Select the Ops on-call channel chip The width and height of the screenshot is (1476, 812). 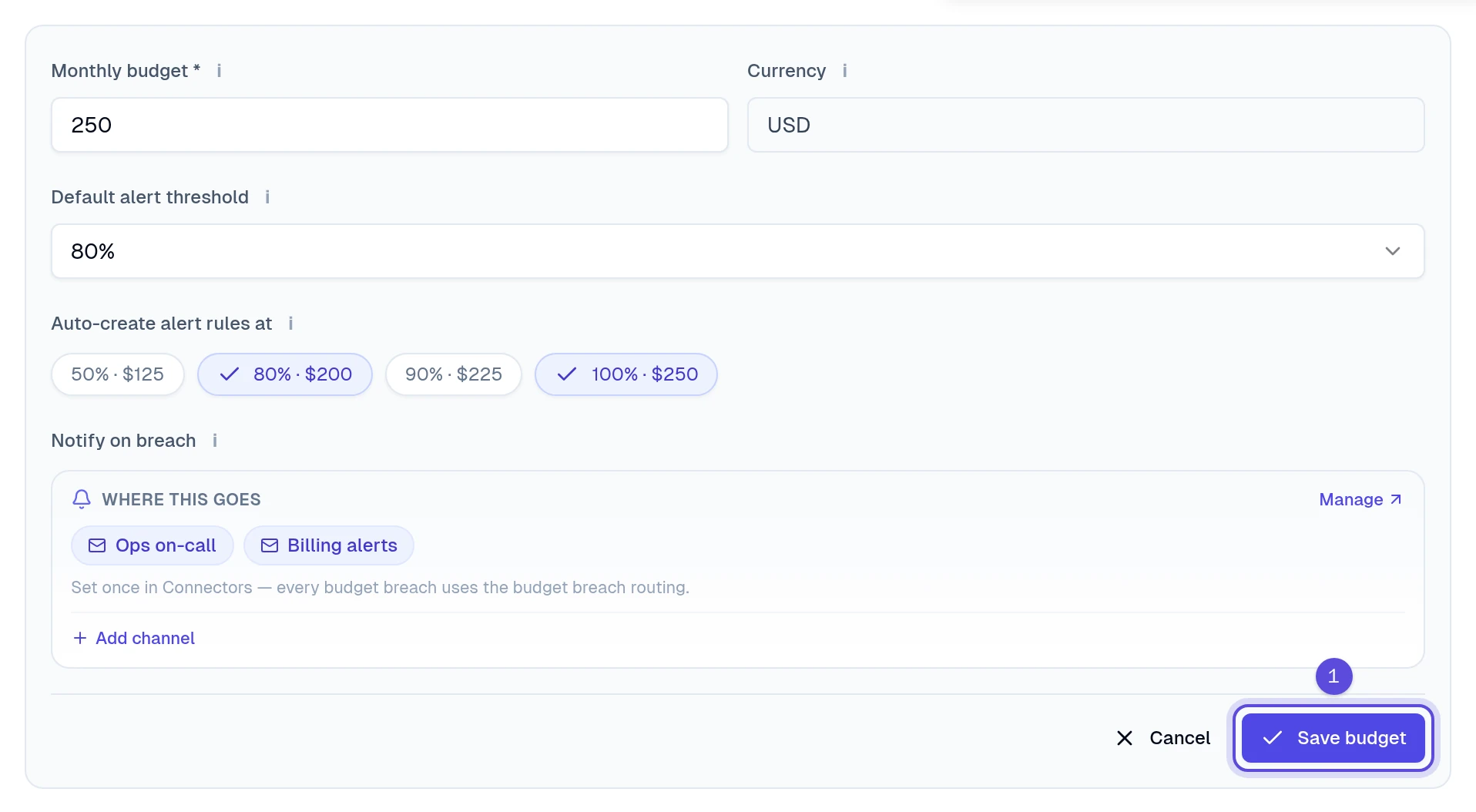click(x=153, y=545)
